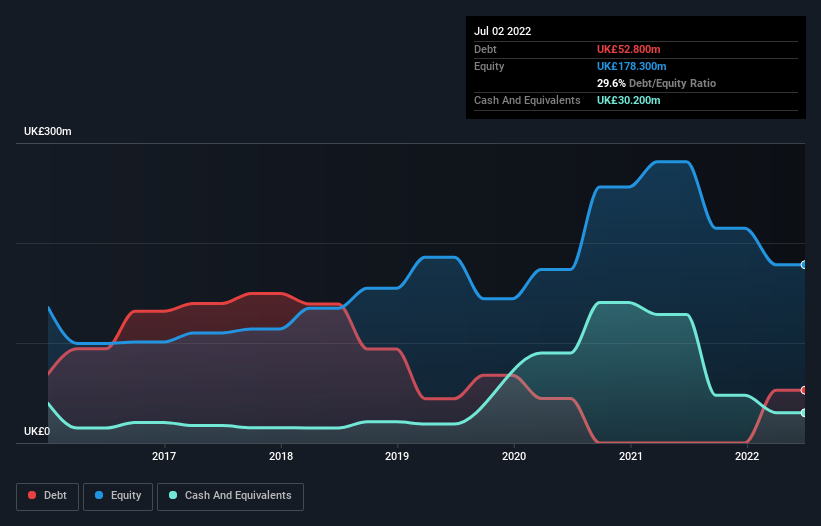Toggle the Cash And Equivalents legend button
Screen dimensions: 821x526
(x=230, y=496)
